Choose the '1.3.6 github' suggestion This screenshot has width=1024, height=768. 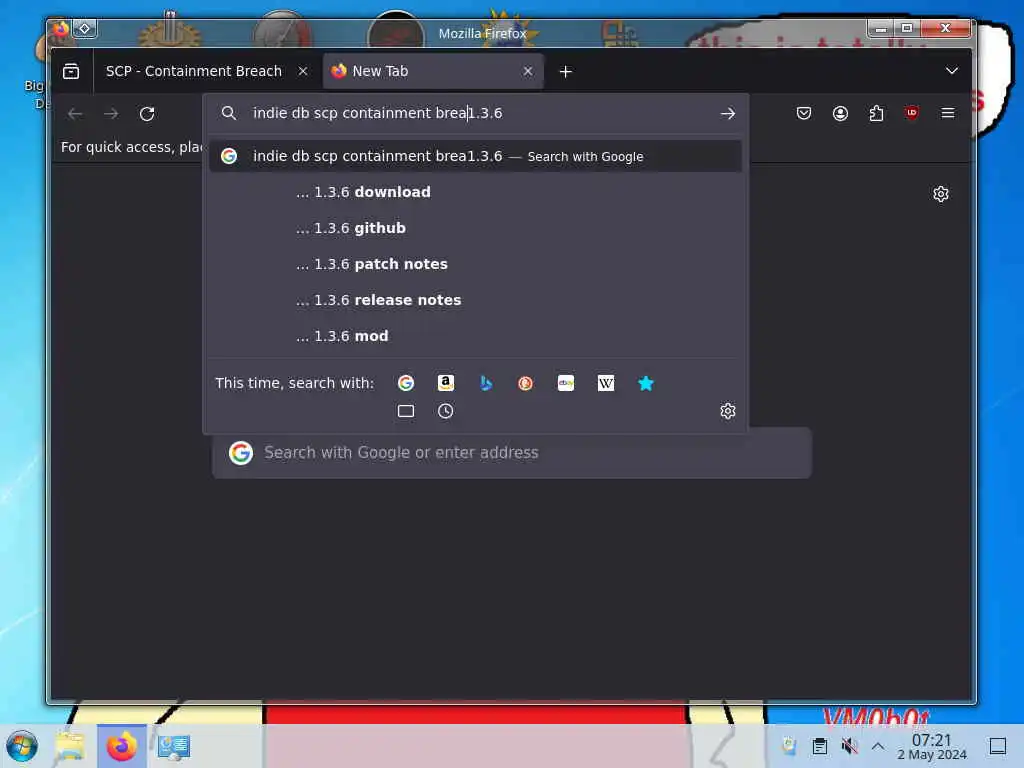475,228
